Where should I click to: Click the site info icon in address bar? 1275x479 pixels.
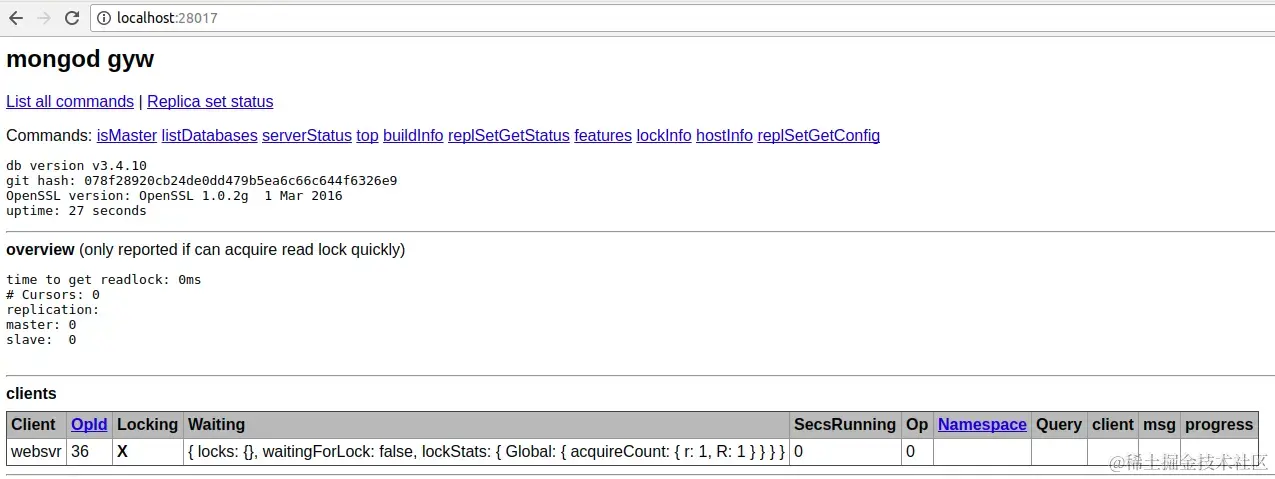coord(105,18)
